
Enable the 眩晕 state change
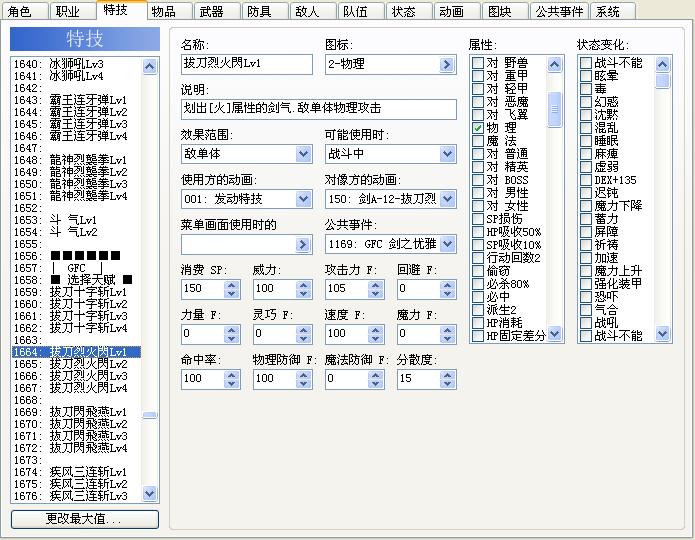586,76
